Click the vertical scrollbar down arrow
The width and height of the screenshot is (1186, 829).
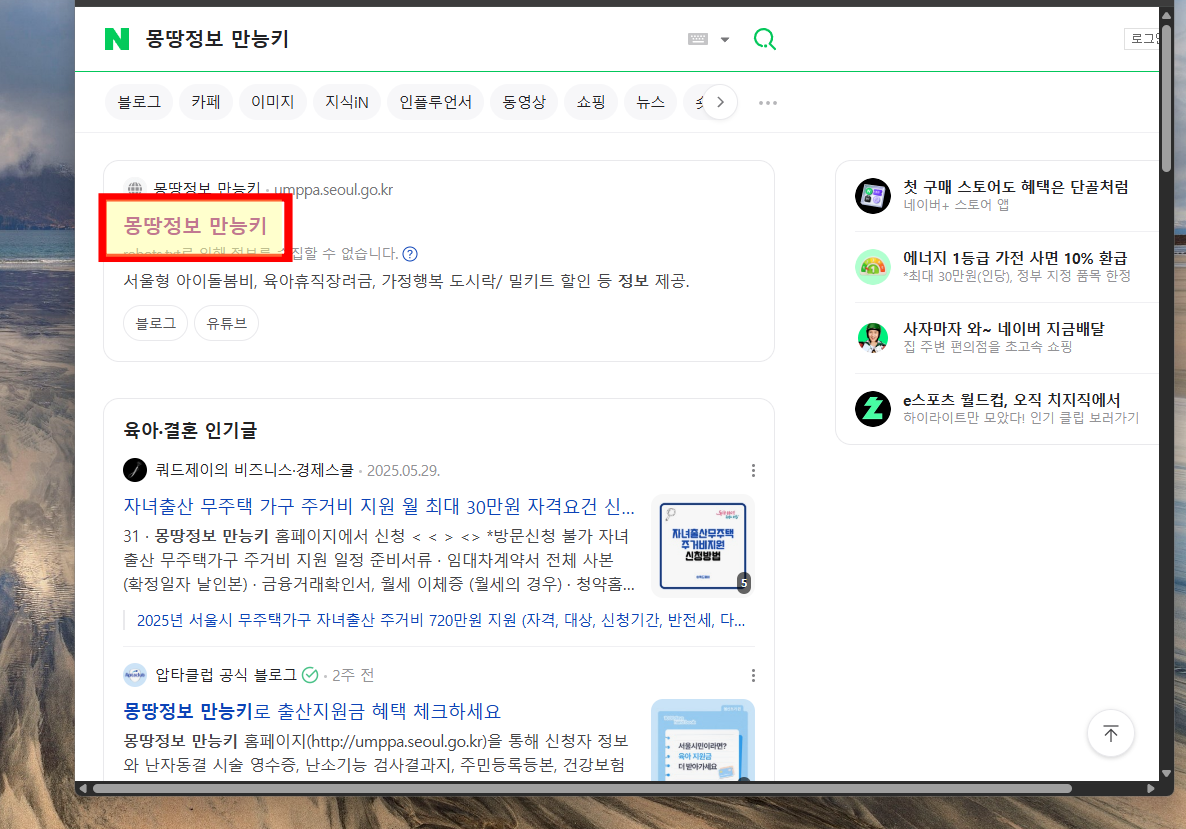point(1166,773)
